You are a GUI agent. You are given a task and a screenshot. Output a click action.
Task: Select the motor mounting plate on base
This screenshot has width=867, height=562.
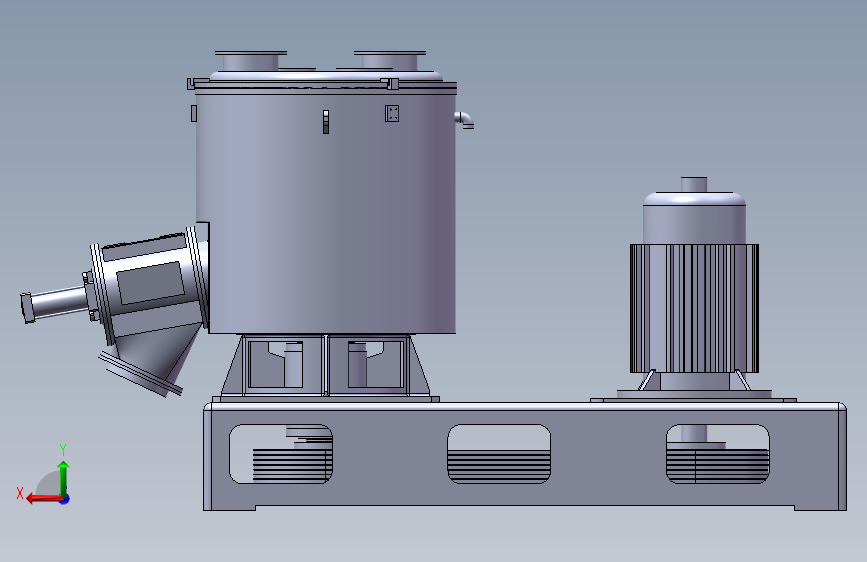693,399
